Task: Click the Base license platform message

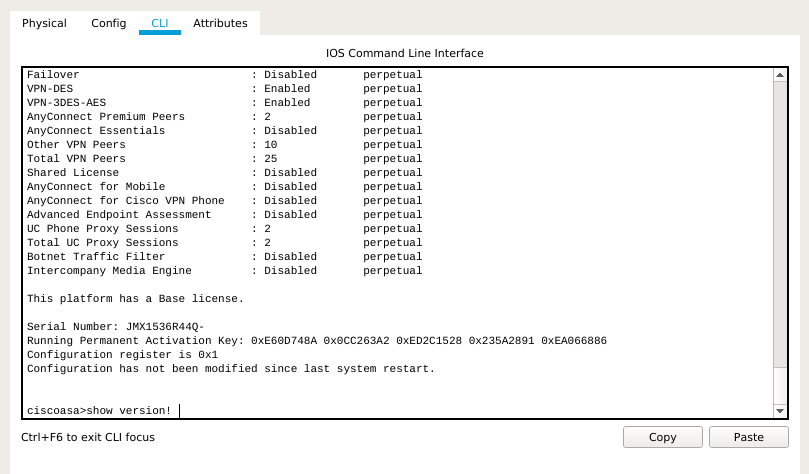Action: pyautogui.click(x=135, y=299)
